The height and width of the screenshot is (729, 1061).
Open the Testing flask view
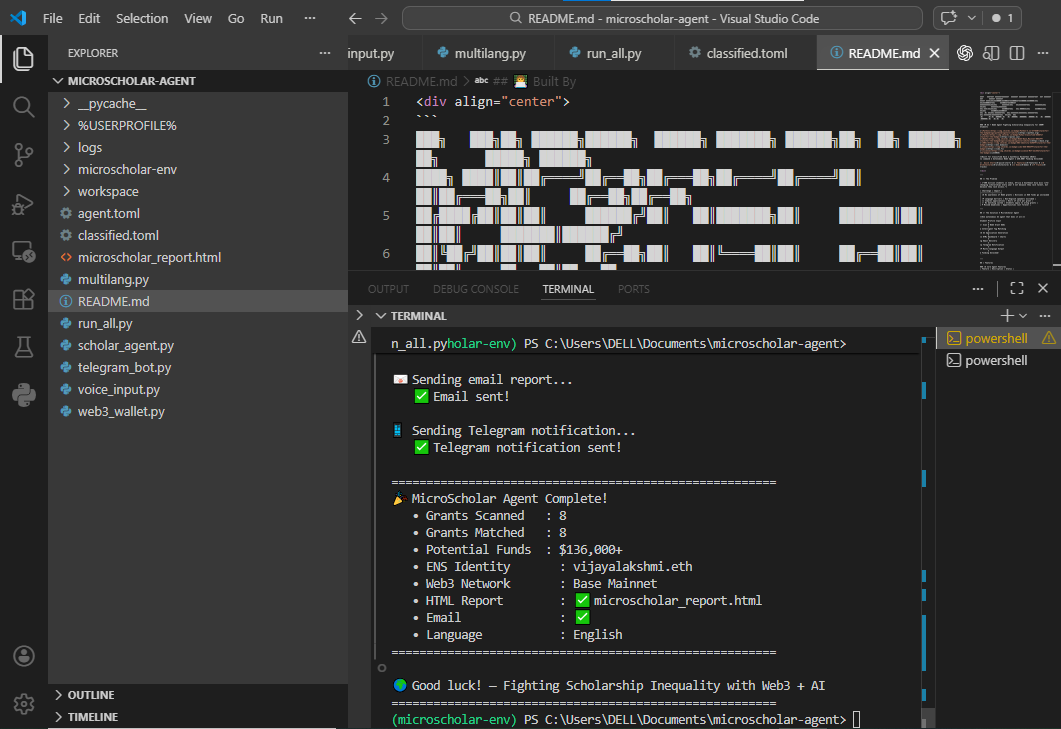(24, 347)
